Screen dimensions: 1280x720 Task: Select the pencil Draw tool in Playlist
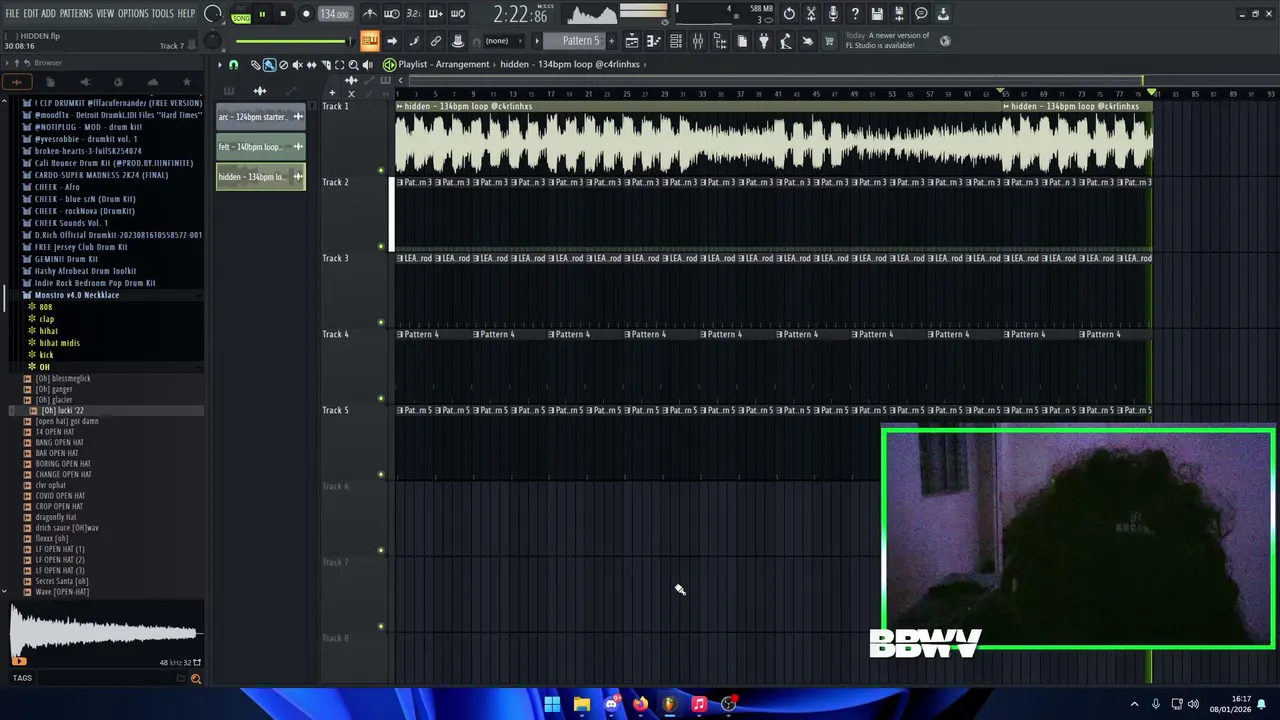pos(255,65)
